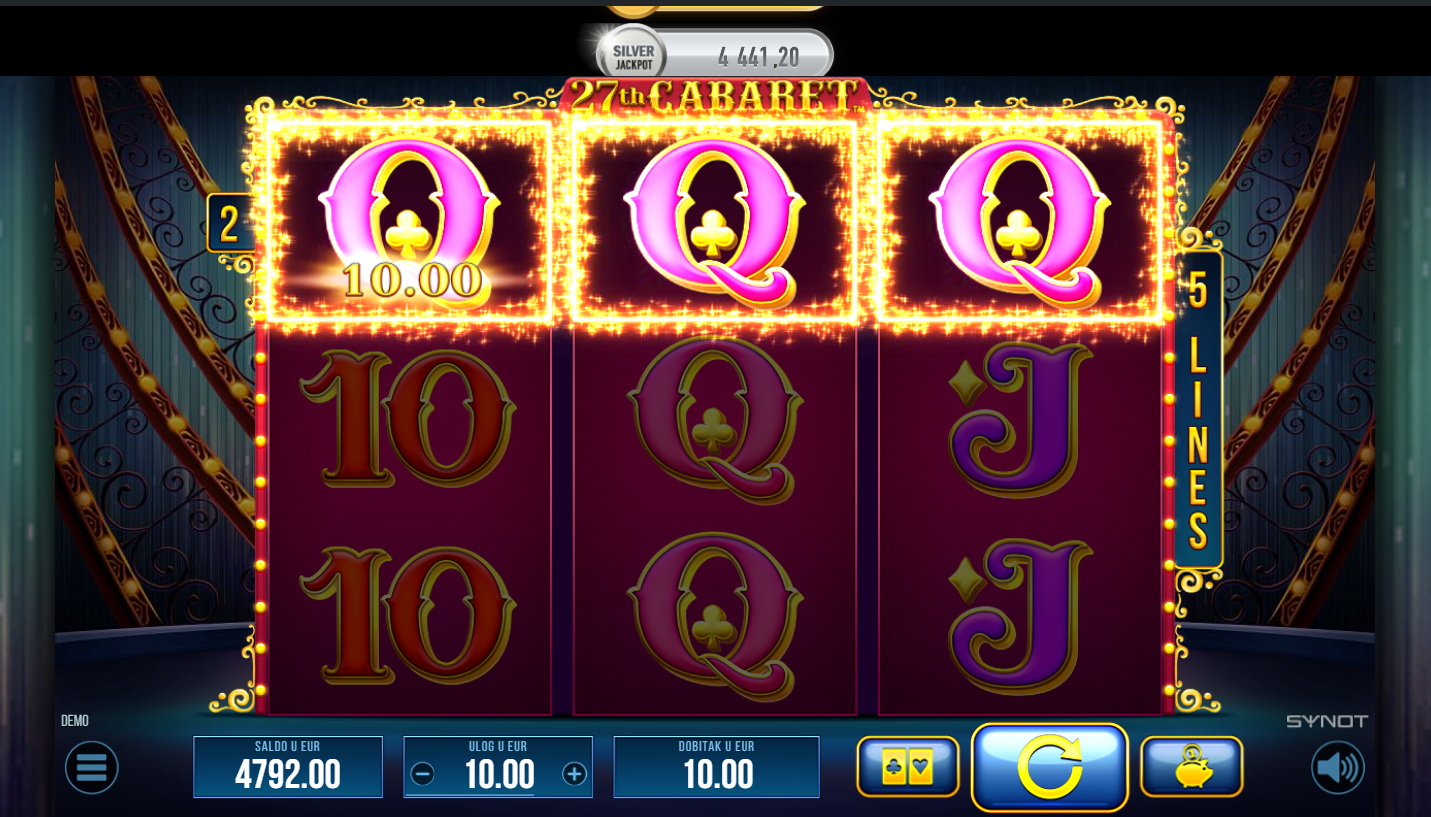Open the hamburger menu icon
This screenshot has height=817, width=1431.
coord(92,768)
